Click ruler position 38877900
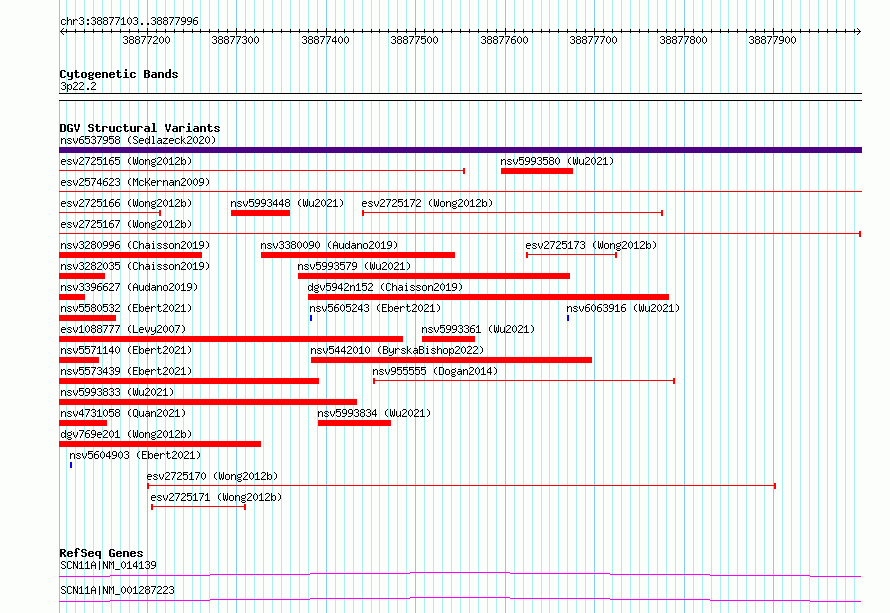 pos(773,40)
